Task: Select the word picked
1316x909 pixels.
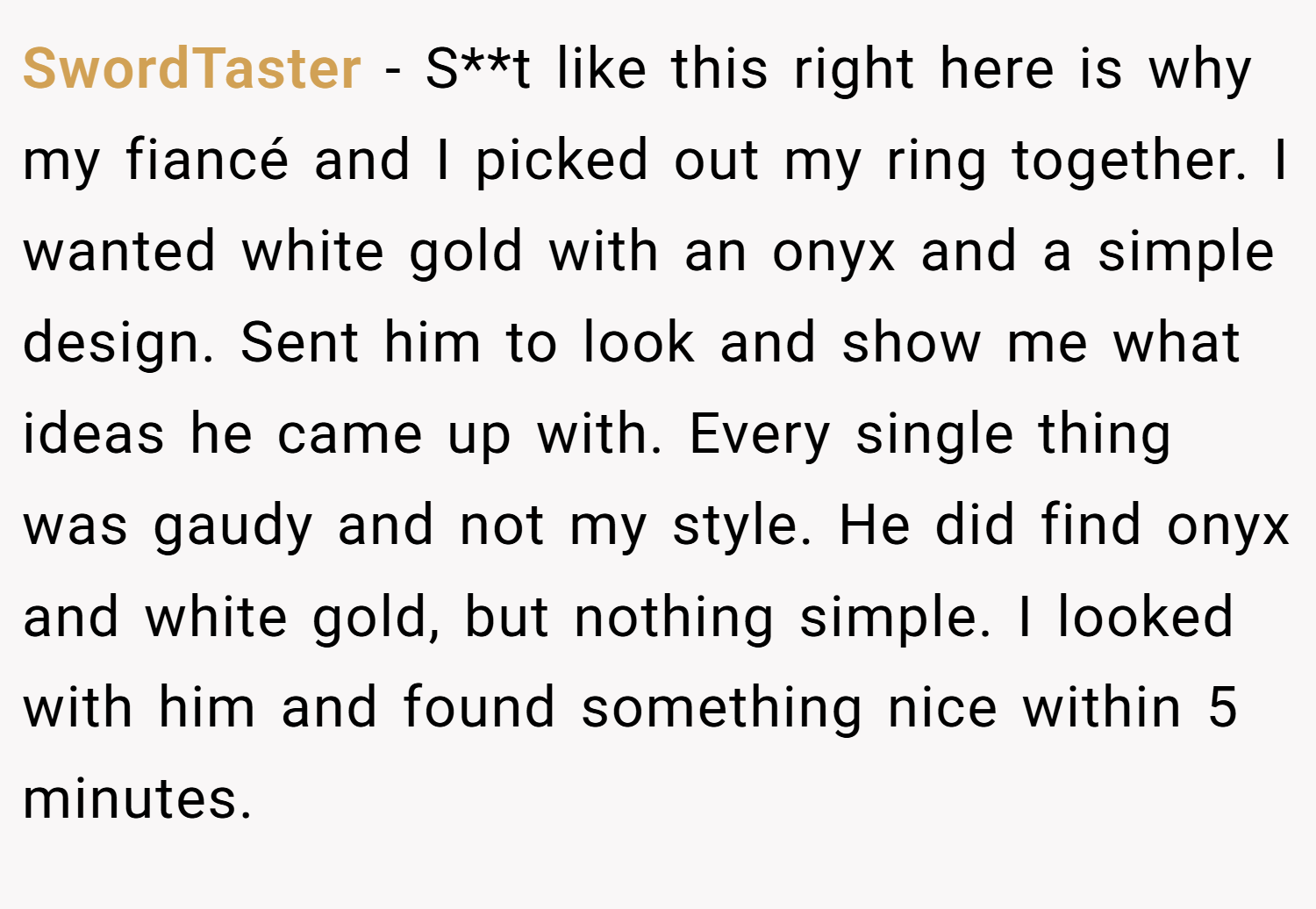Action: point(562,161)
